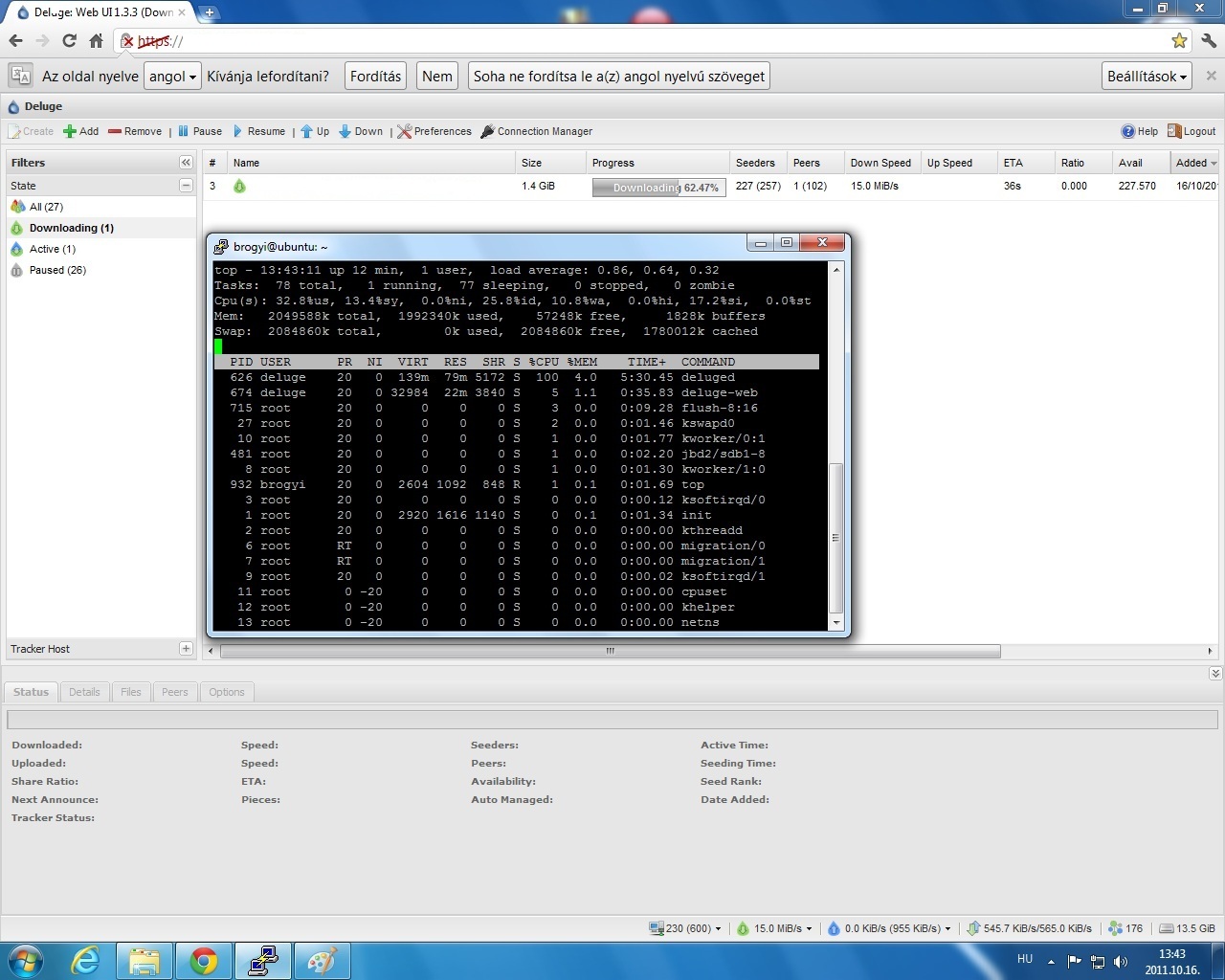Click the Nem button in translate bar
The image size is (1225, 980).
point(437,77)
